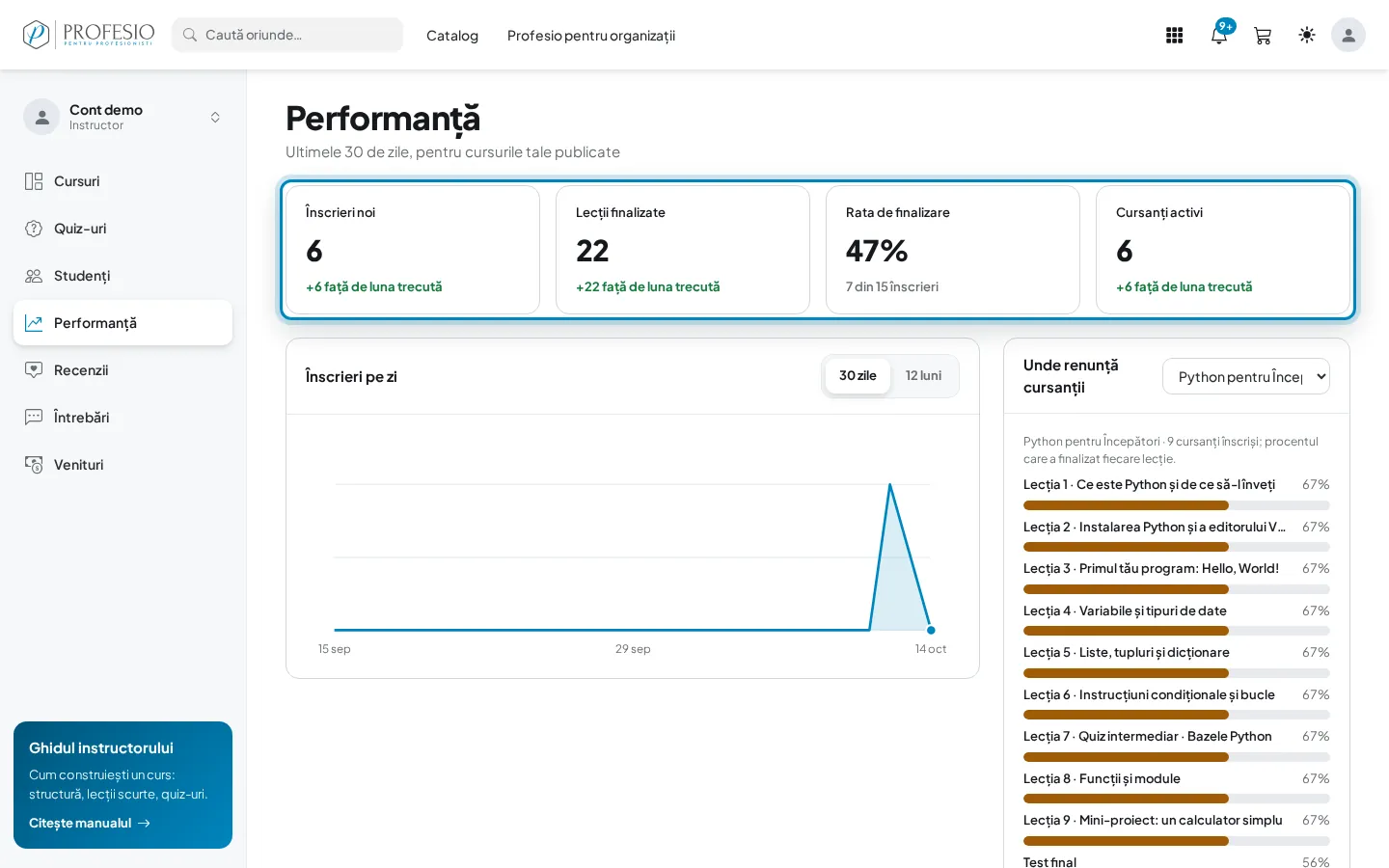The width and height of the screenshot is (1389, 868).
Task: Click the Cursanți activi stat card
Action: (x=1223, y=250)
